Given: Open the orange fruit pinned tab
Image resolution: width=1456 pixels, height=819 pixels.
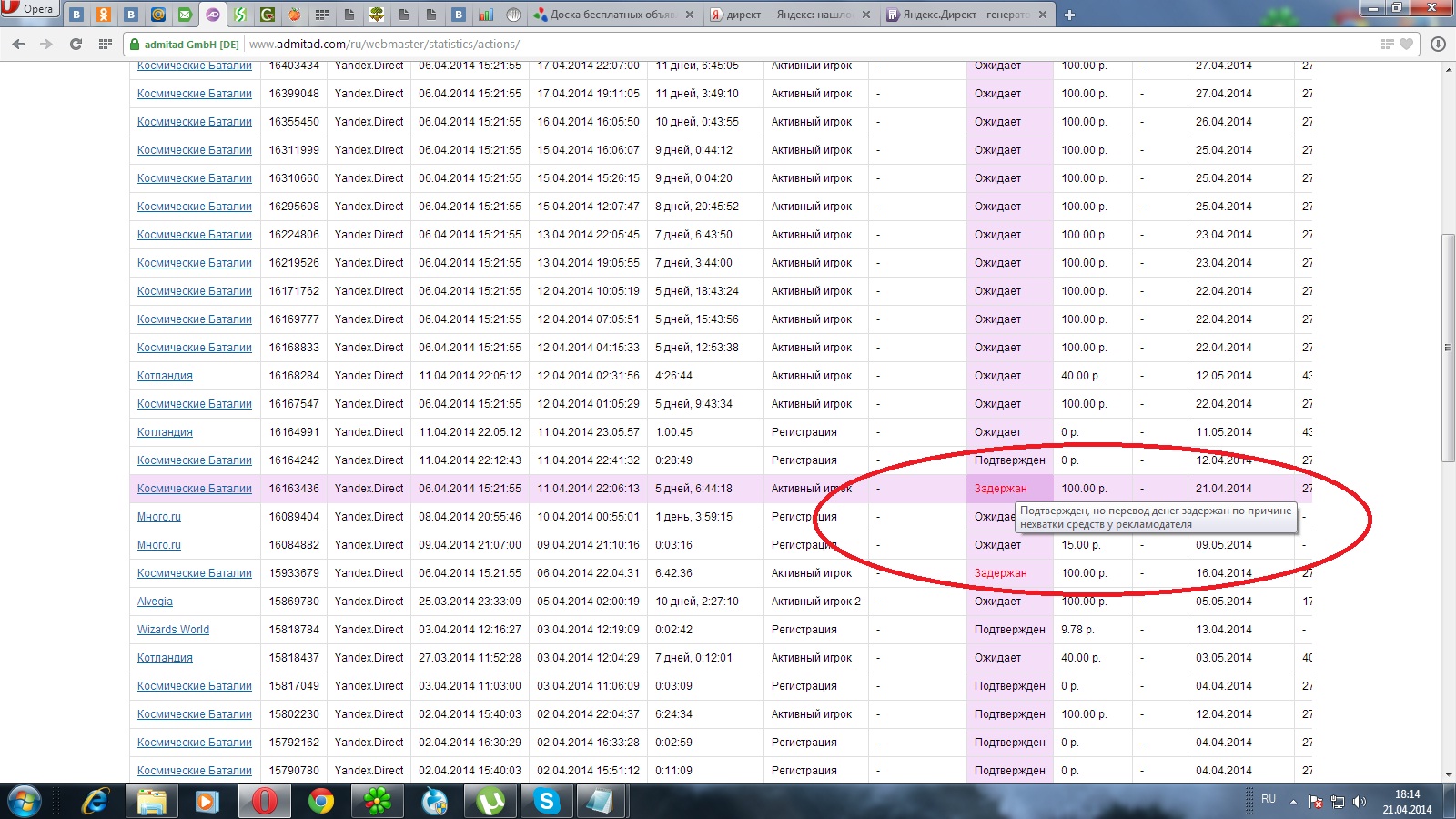Looking at the screenshot, I should coord(295,15).
